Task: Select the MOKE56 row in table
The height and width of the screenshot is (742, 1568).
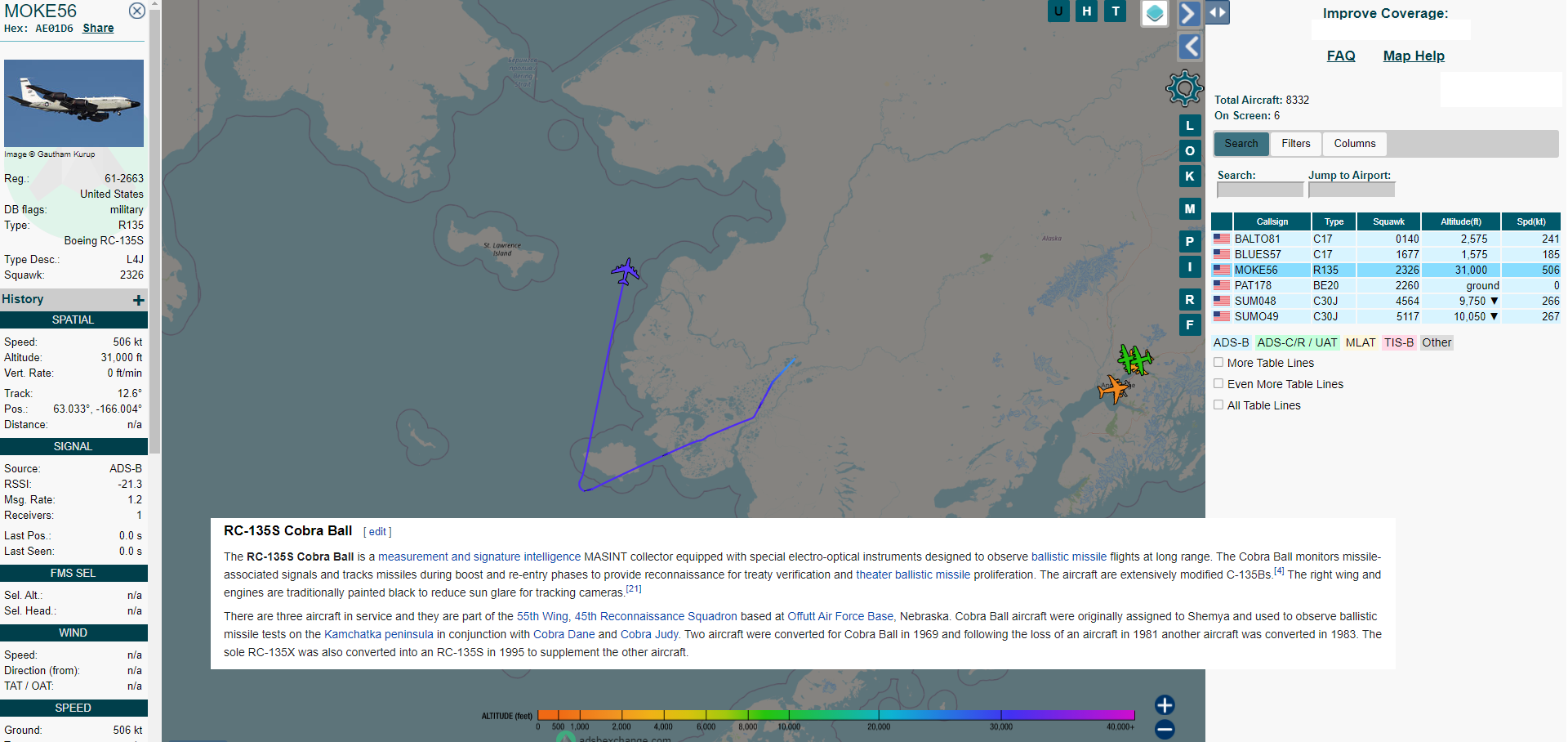Action: coord(1386,270)
